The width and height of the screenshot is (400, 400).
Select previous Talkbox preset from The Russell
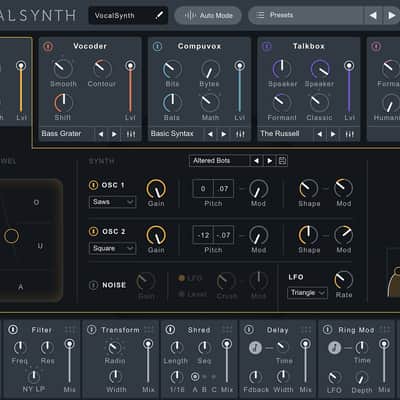[319, 134]
